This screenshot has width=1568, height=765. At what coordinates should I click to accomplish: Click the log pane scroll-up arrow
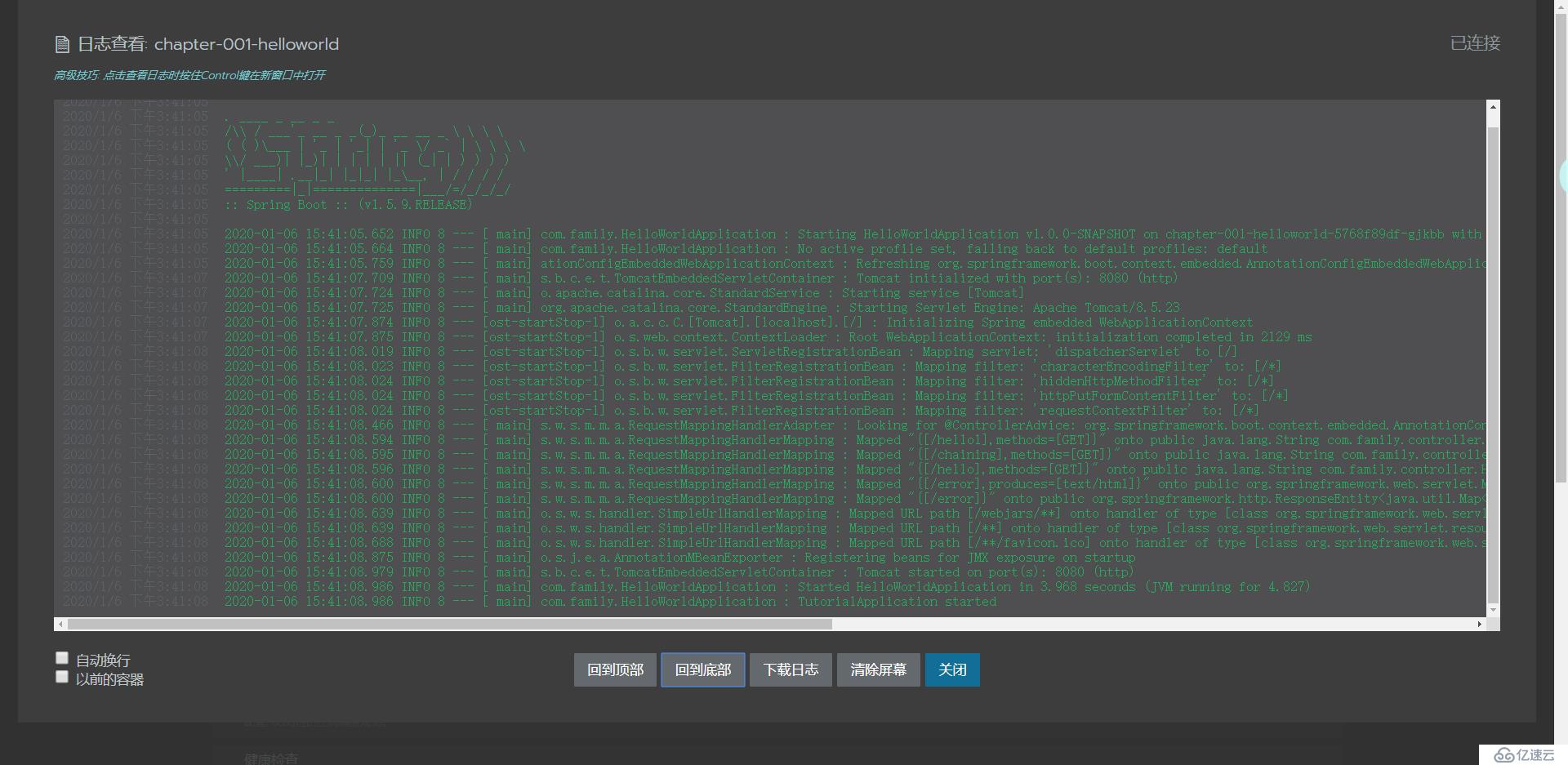pos(1493,107)
